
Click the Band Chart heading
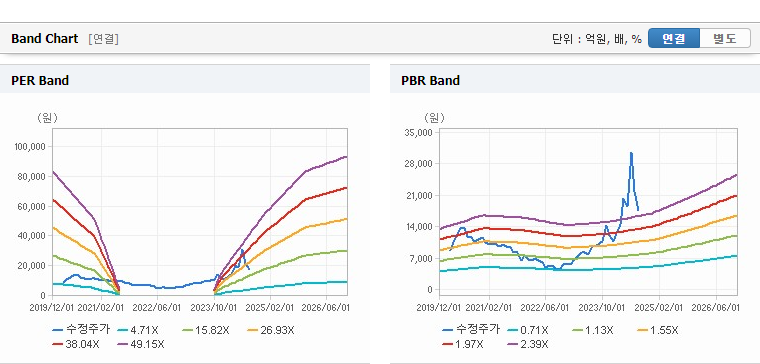click(45, 39)
